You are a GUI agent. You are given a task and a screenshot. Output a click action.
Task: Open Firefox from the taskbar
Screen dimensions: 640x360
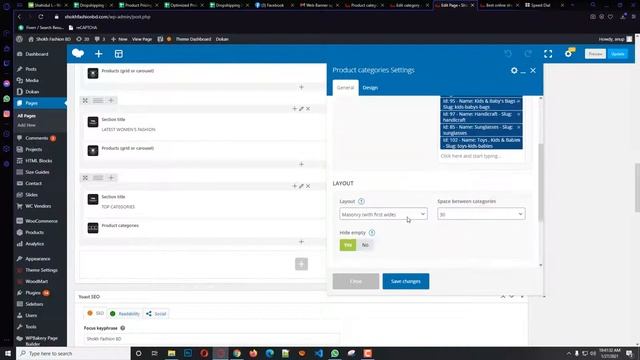253,353
